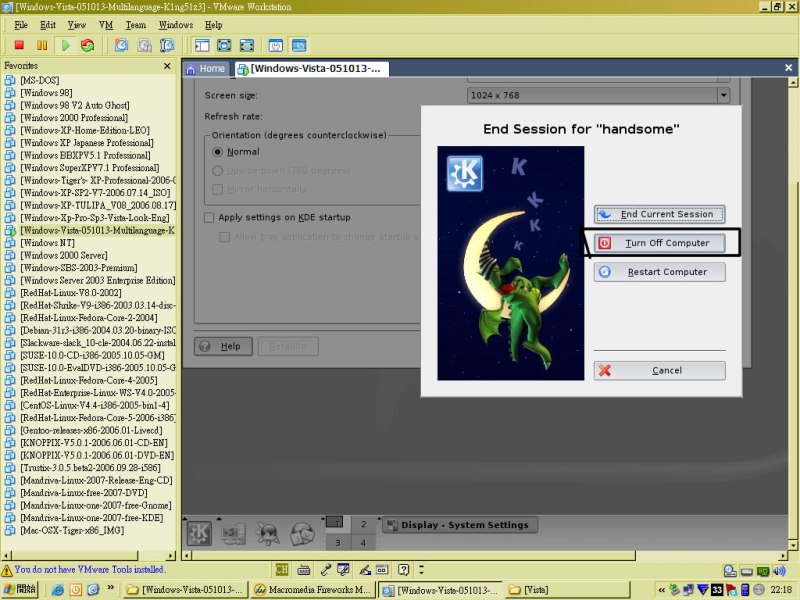Click the greyed Revert to snapshot icon
Viewport: 800px width, 600px height.
pos(144,45)
